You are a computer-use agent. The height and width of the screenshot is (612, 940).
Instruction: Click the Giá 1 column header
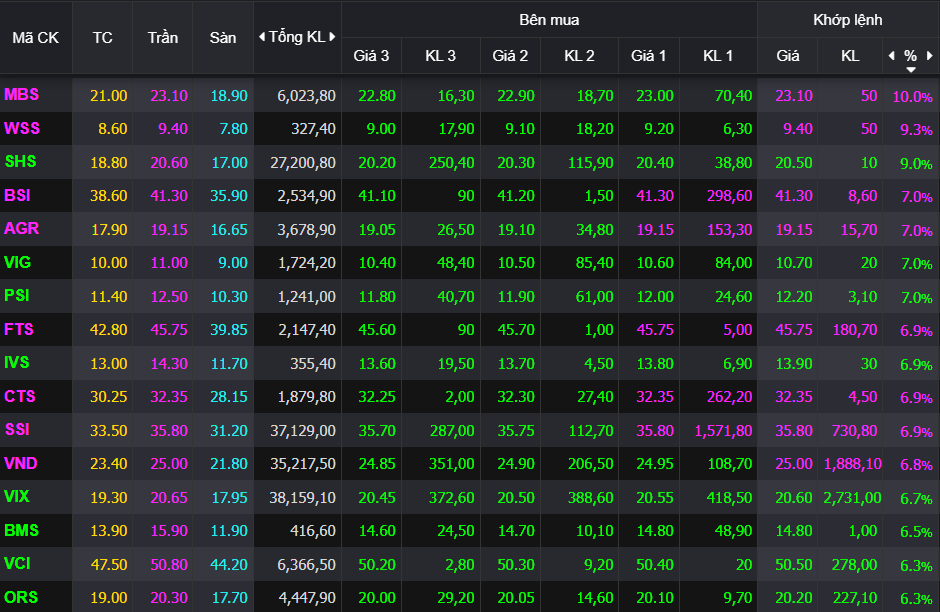[x=649, y=56]
